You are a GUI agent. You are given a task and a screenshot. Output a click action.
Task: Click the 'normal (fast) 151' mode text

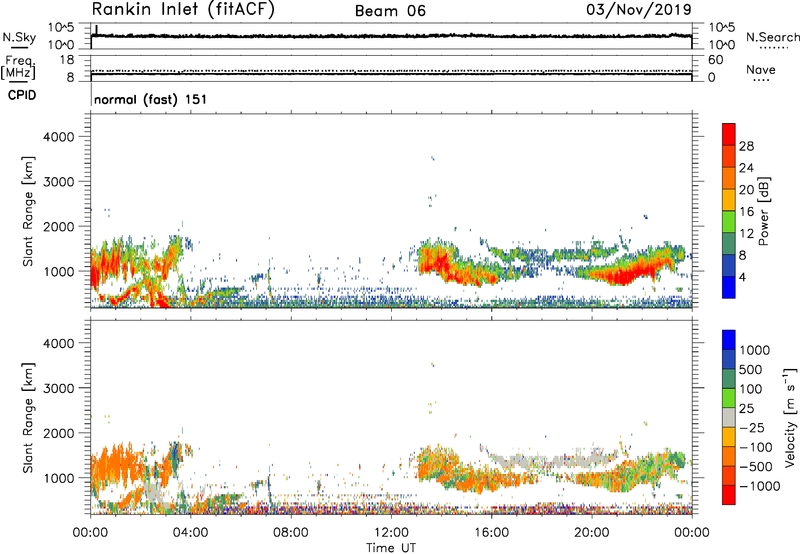coord(151,99)
